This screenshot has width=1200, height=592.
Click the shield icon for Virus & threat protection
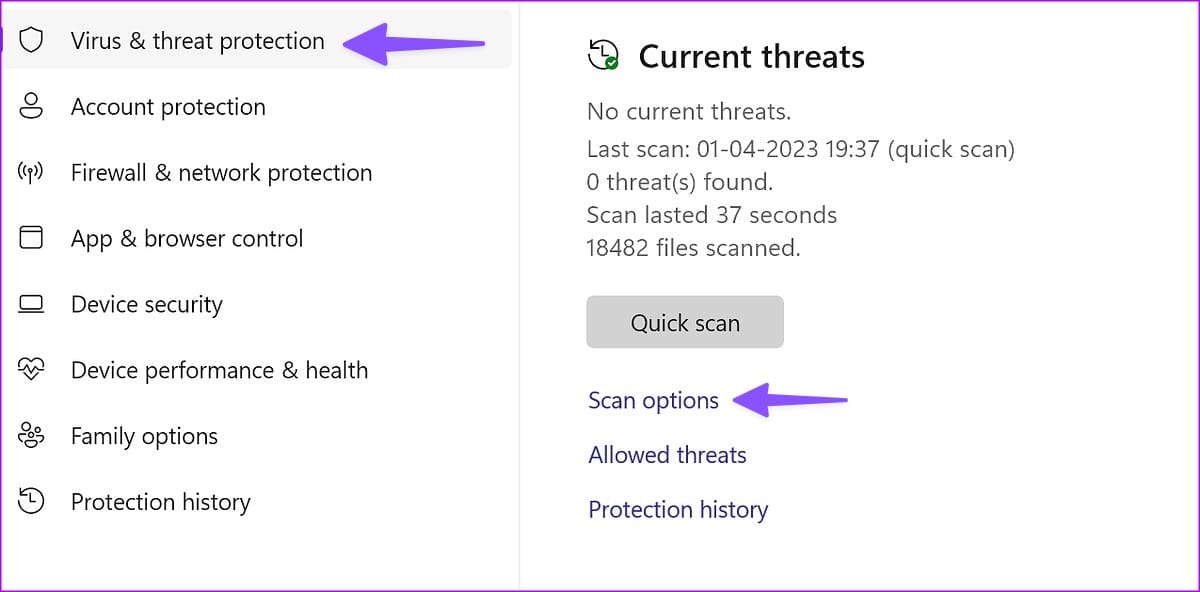[32, 41]
